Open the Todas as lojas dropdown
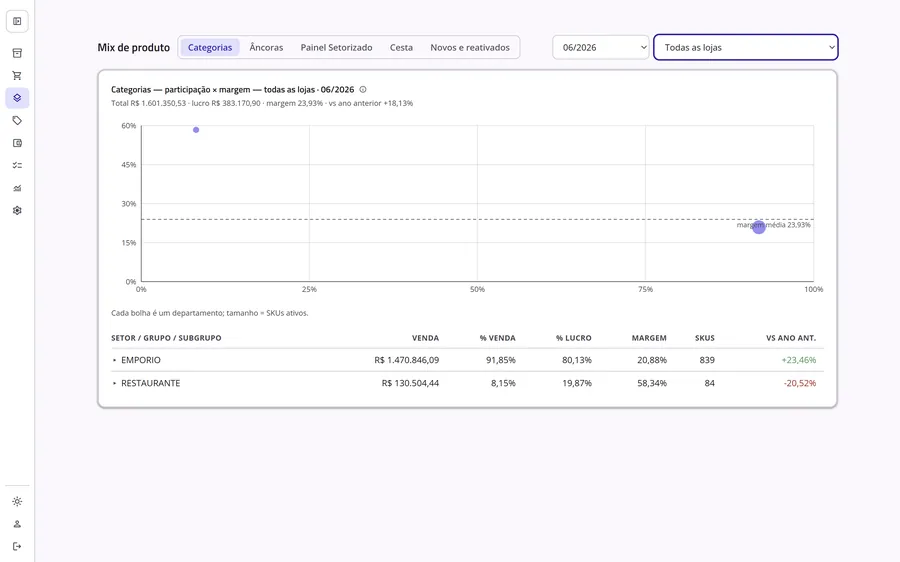900x562 pixels. (746, 48)
